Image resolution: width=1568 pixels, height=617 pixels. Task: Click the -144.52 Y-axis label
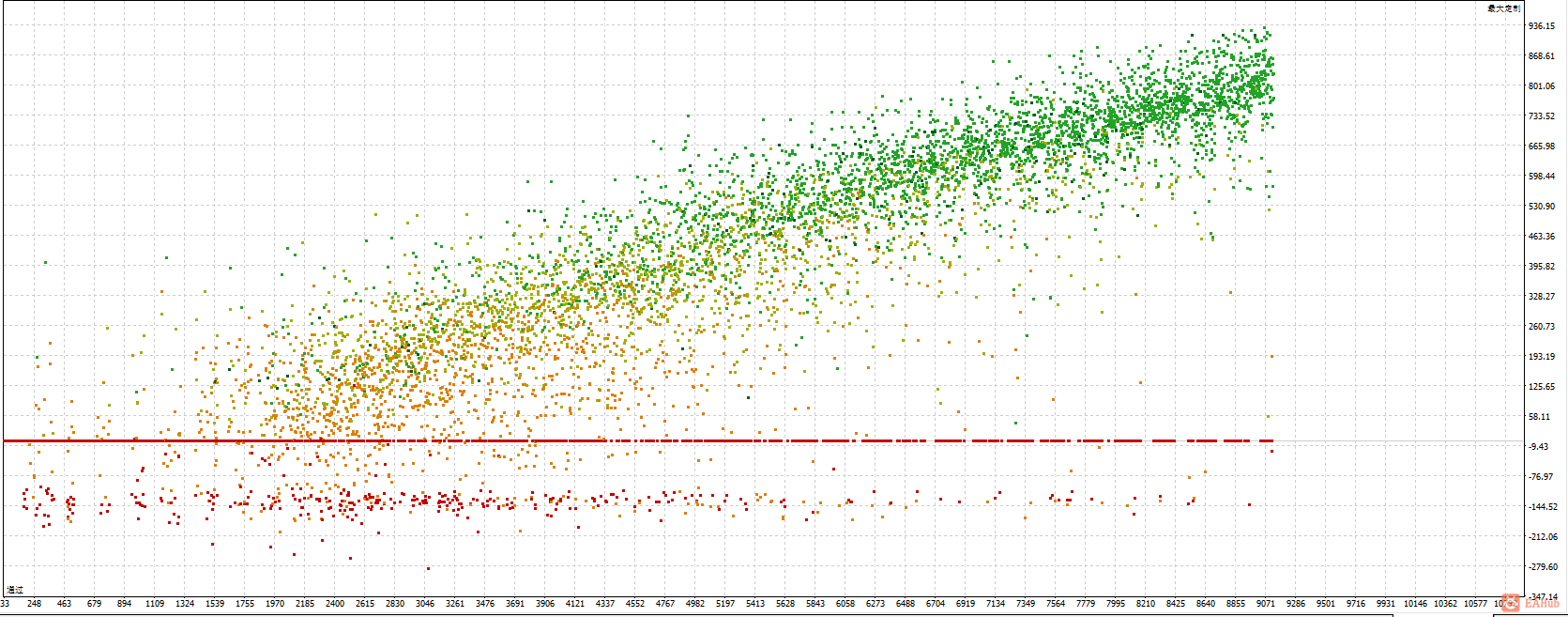pos(1544,507)
